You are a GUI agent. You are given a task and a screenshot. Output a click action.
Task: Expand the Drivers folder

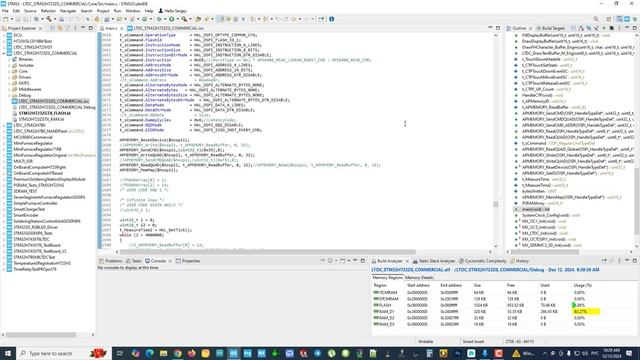(9, 77)
